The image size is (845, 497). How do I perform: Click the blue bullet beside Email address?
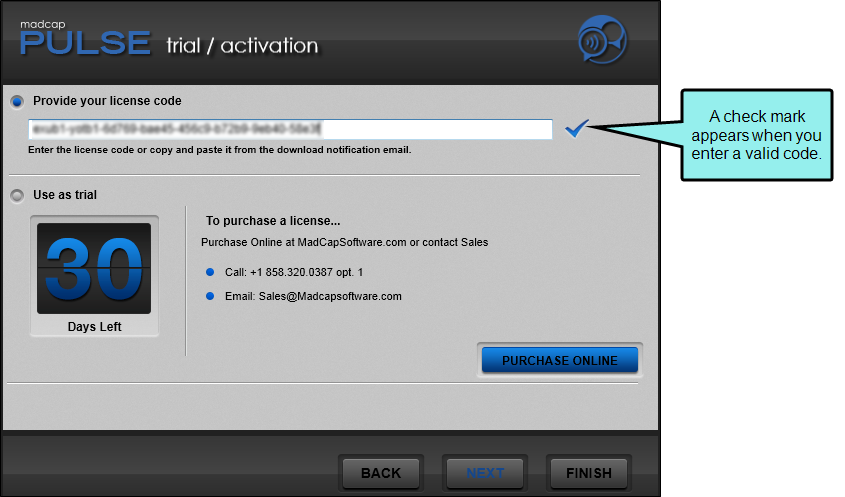[x=210, y=296]
